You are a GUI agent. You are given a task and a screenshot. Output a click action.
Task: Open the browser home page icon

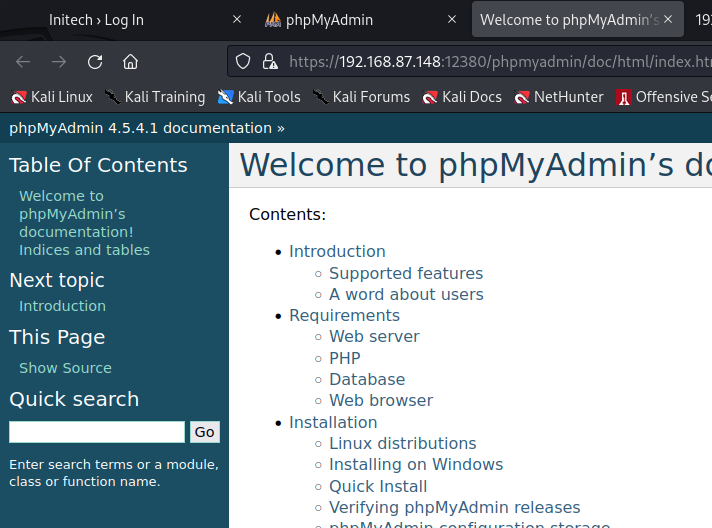click(130, 62)
